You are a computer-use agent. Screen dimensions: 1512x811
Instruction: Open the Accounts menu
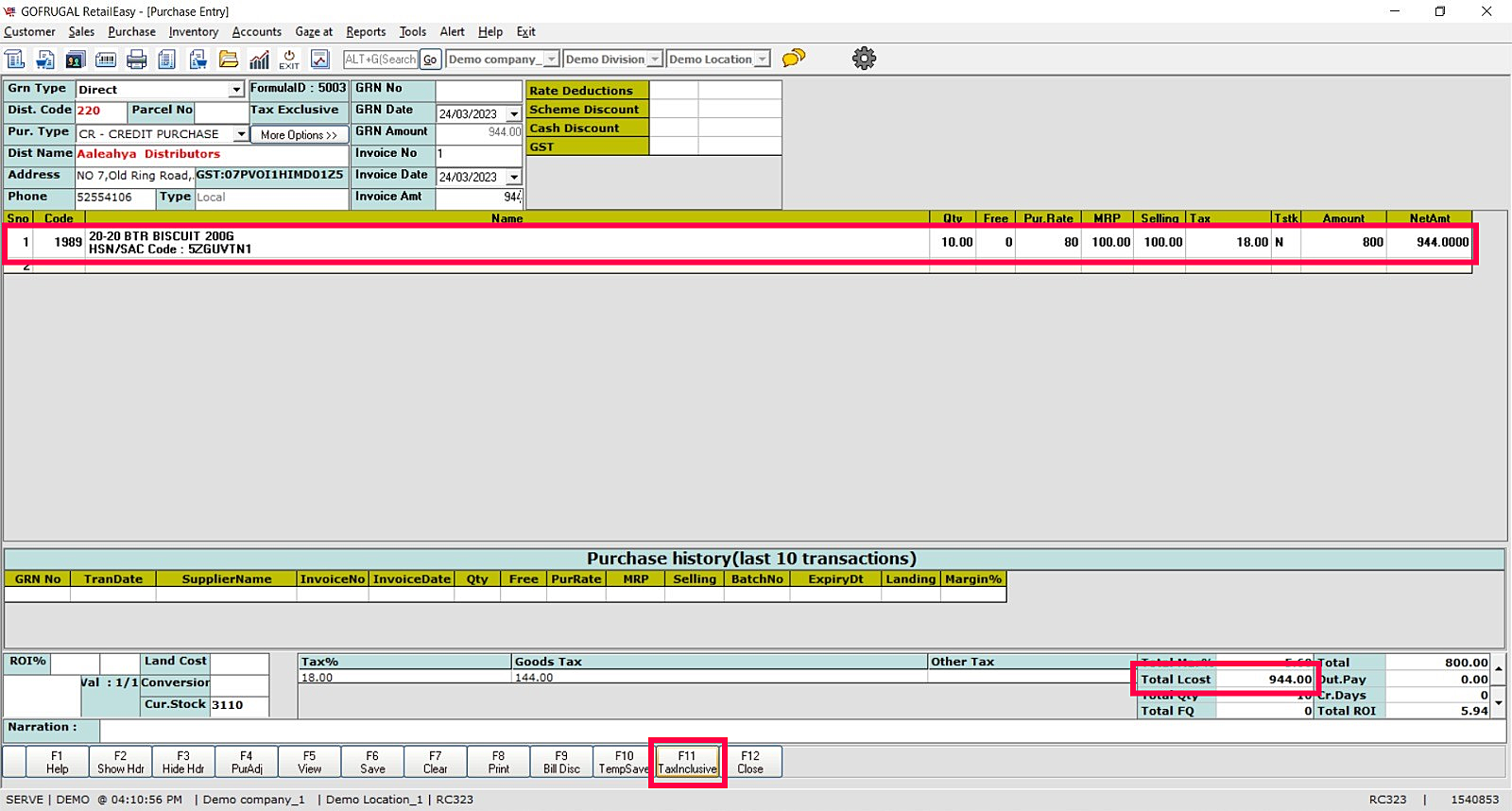[257, 32]
